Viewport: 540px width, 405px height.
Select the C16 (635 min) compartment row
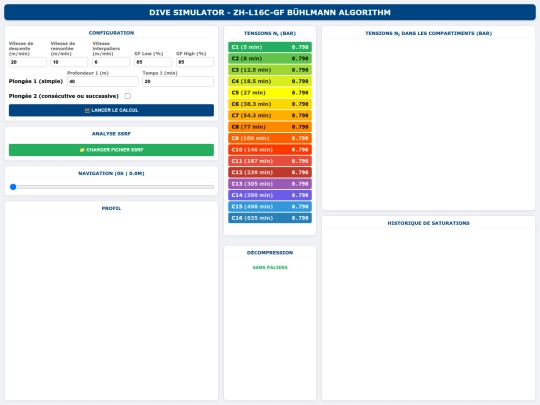coord(270,218)
